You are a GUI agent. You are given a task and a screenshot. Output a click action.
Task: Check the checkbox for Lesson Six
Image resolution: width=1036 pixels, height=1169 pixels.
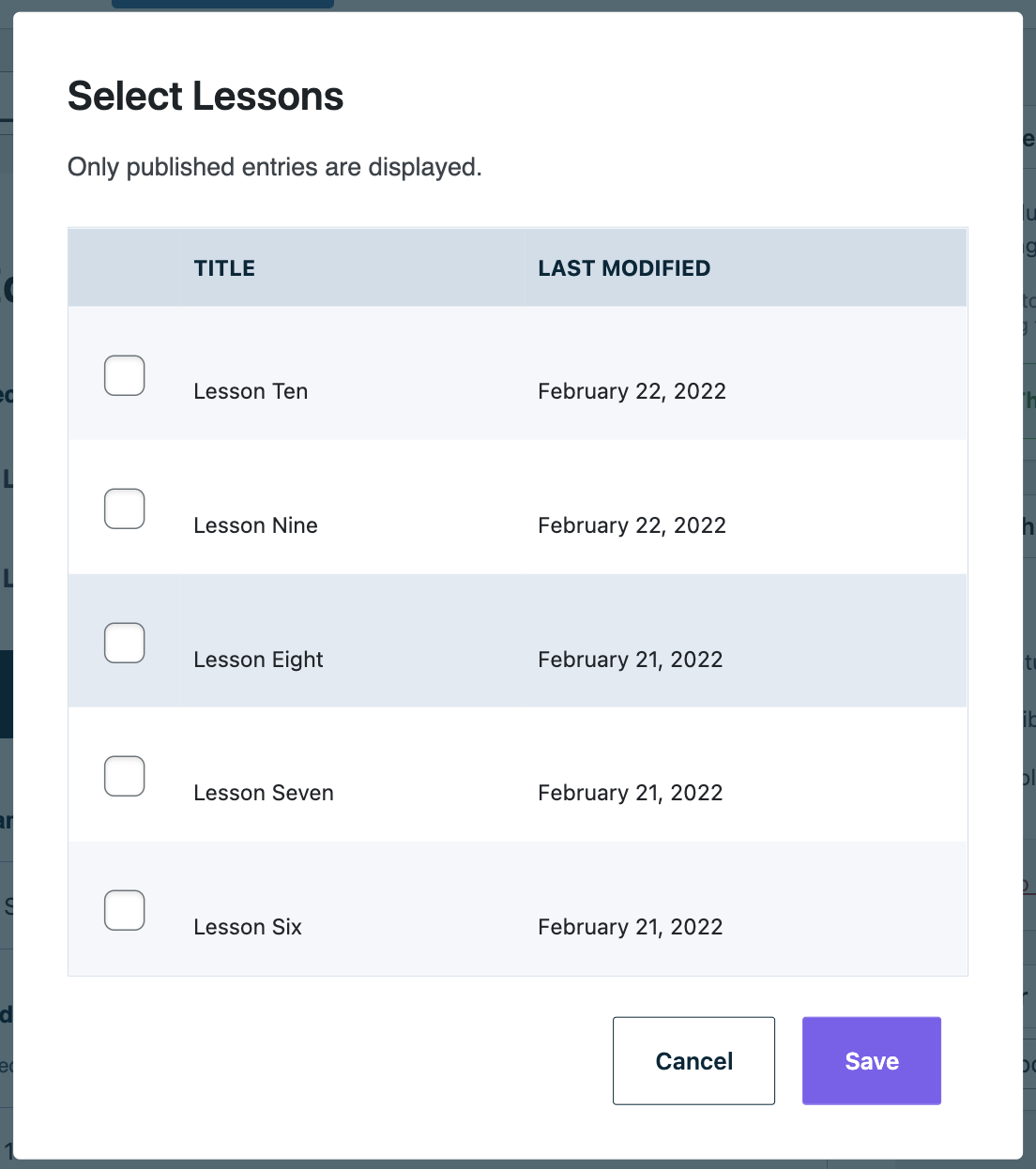click(123, 909)
